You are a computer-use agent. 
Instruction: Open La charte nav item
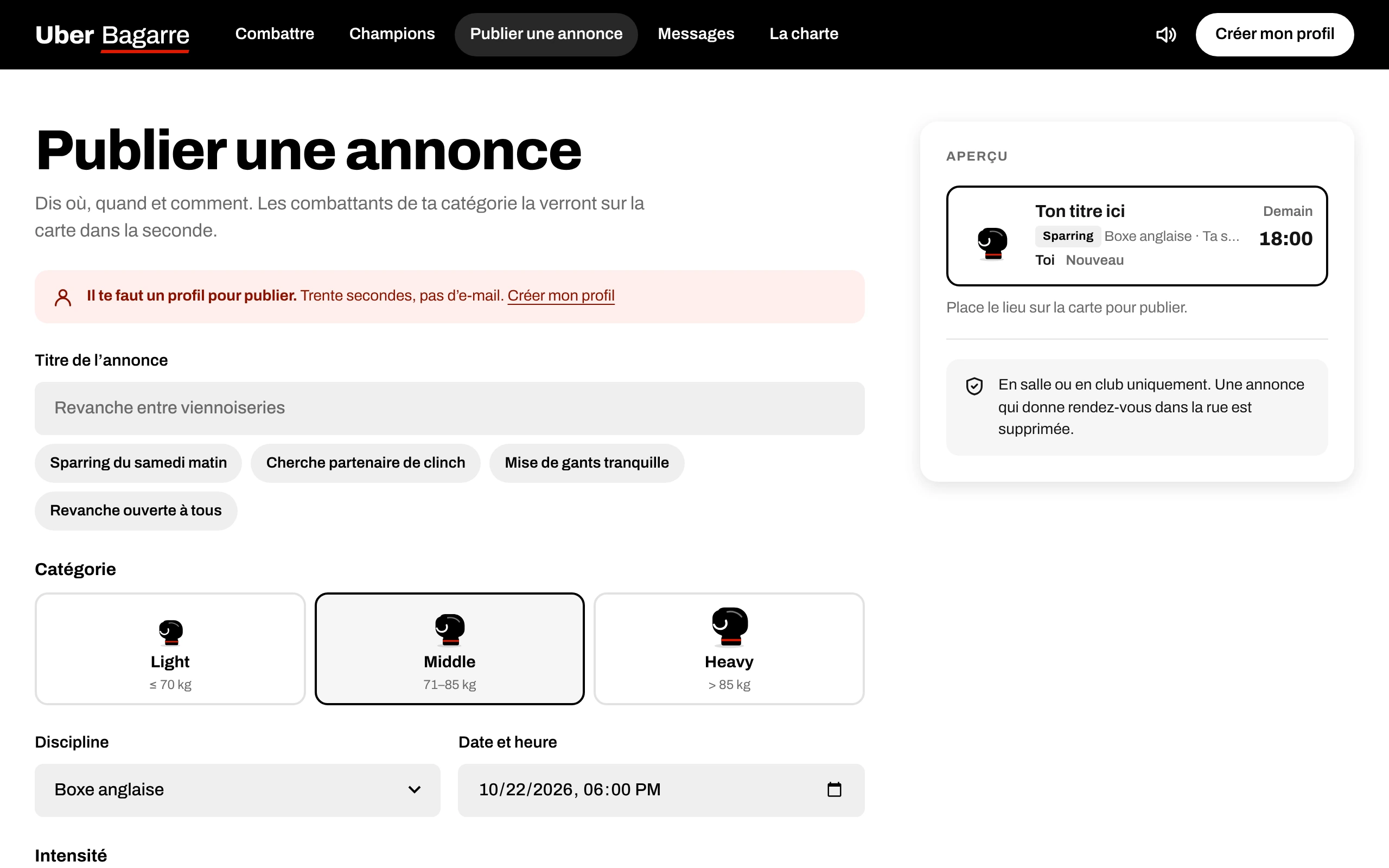click(x=804, y=34)
